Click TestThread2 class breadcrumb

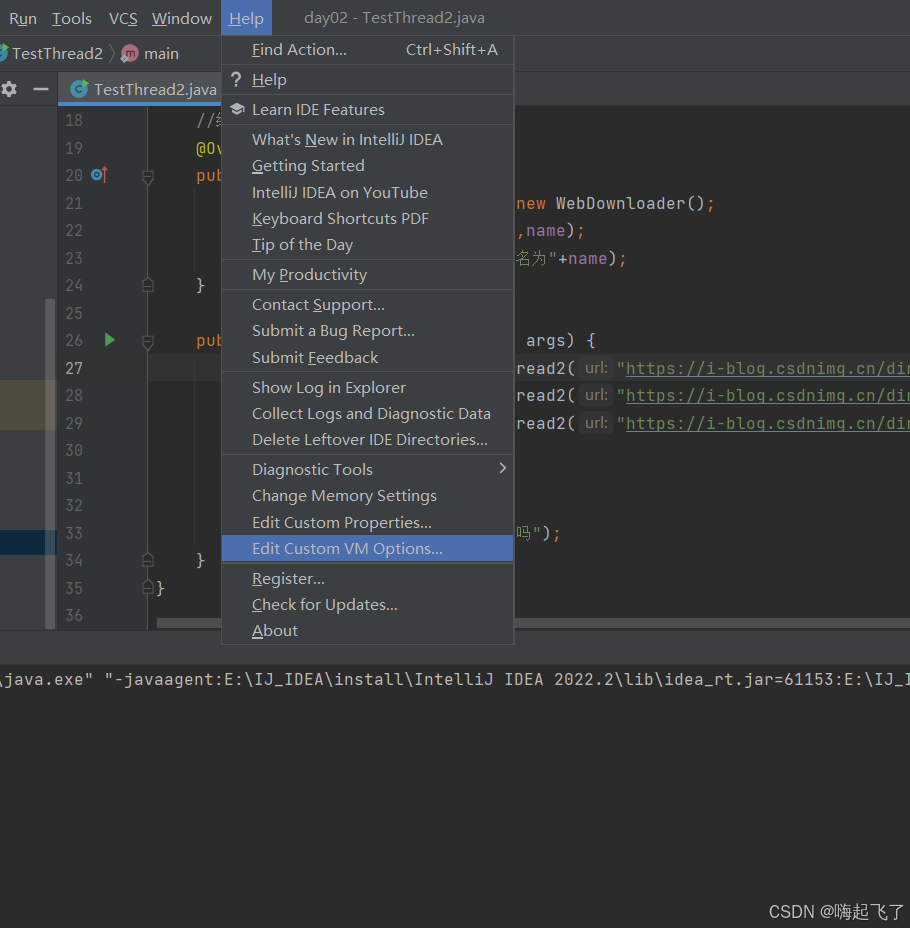pos(57,53)
